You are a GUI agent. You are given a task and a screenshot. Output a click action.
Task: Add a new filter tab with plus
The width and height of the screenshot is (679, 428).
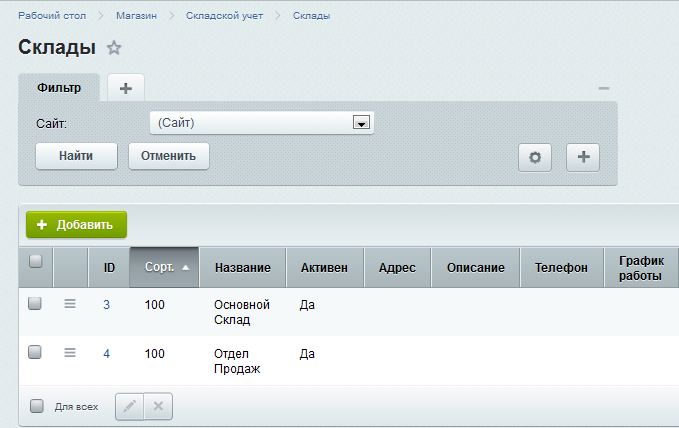tap(126, 88)
